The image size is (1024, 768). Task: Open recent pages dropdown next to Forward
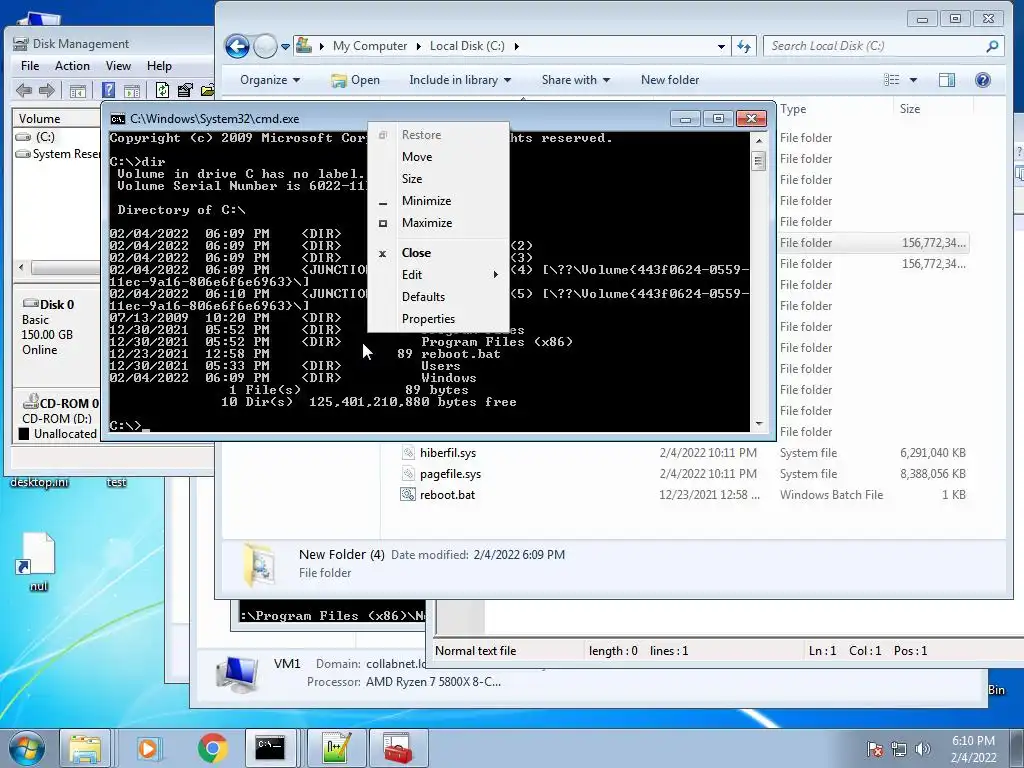coord(285,46)
